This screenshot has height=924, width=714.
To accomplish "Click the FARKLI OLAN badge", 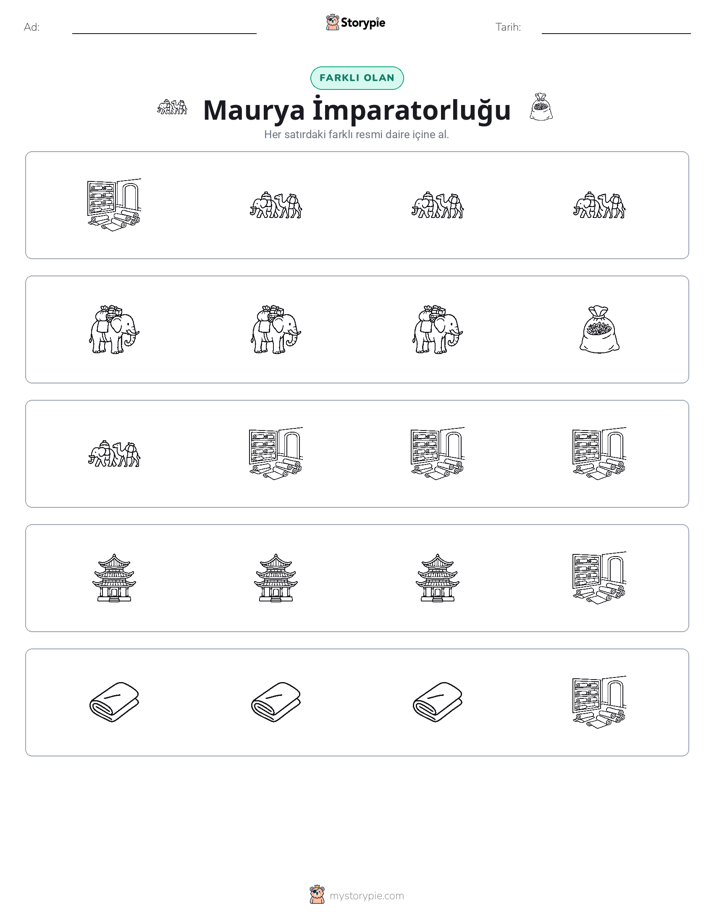I will (357, 78).
